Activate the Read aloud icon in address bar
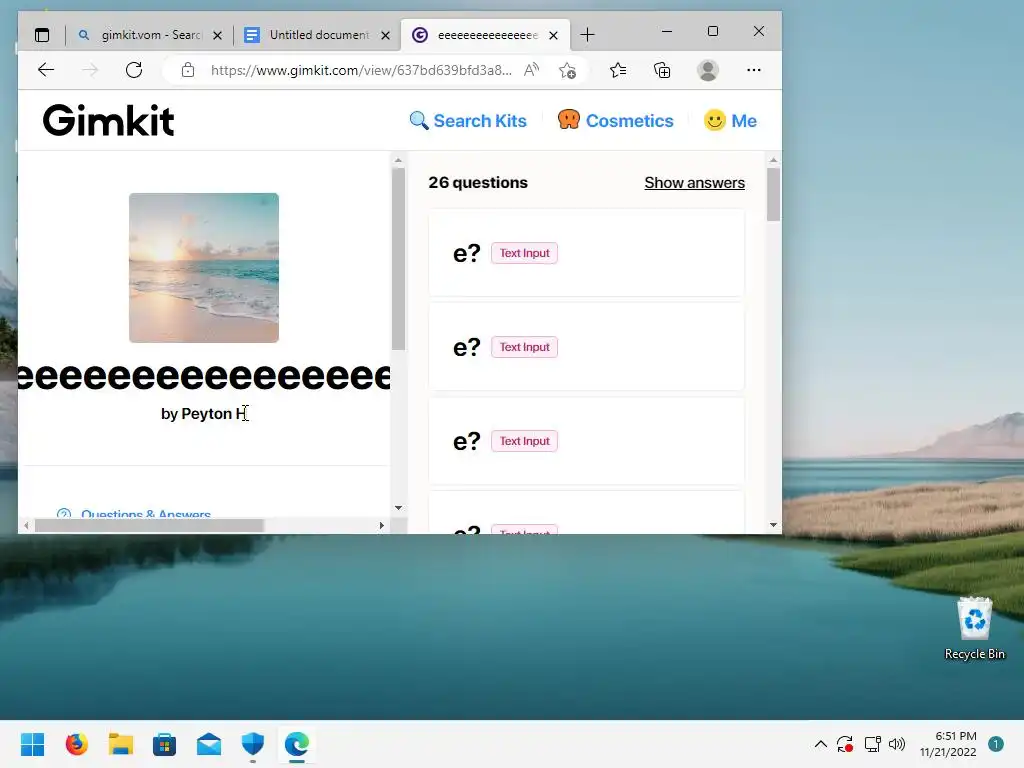 [x=532, y=70]
